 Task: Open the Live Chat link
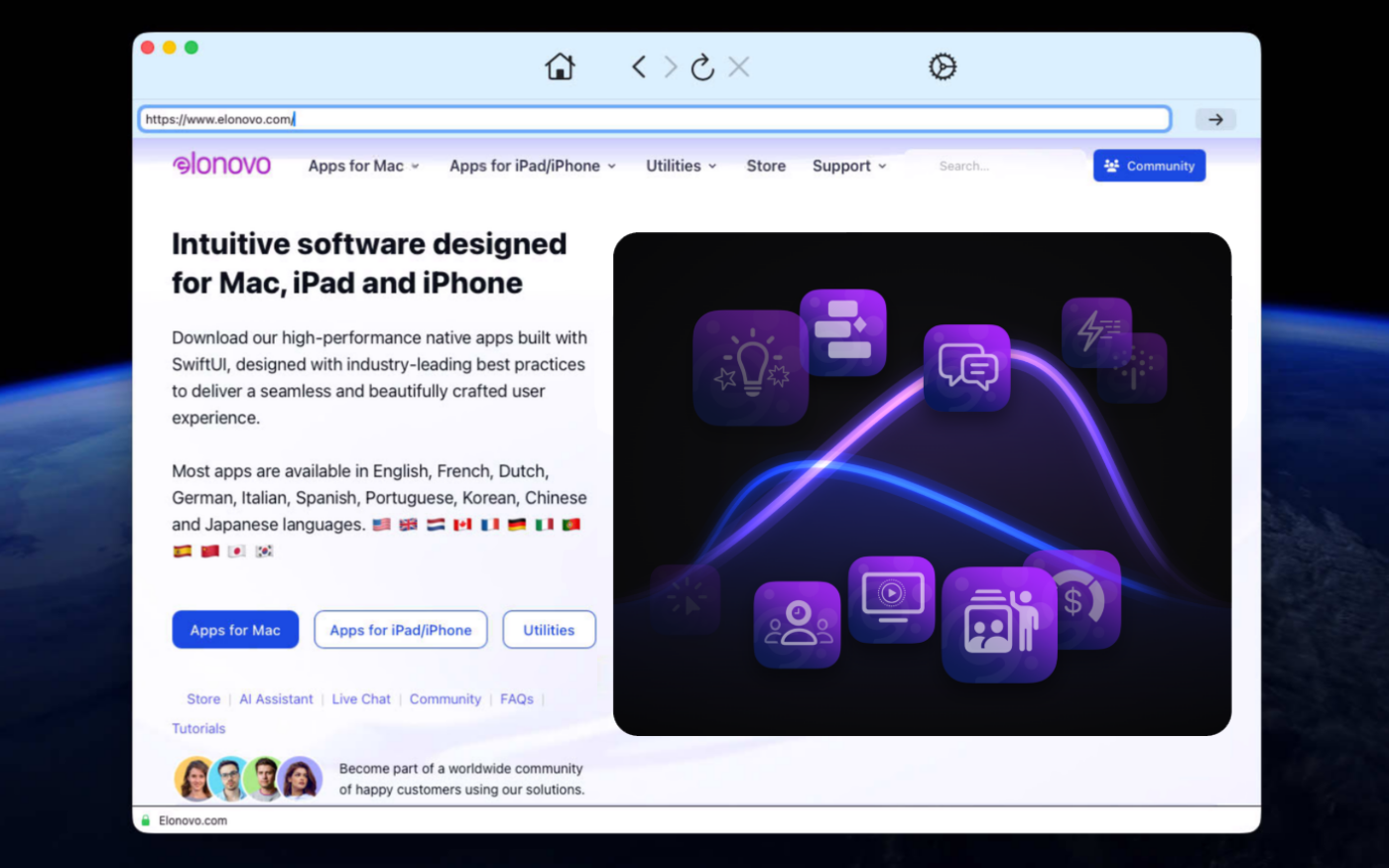pyautogui.click(x=361, y=699)
